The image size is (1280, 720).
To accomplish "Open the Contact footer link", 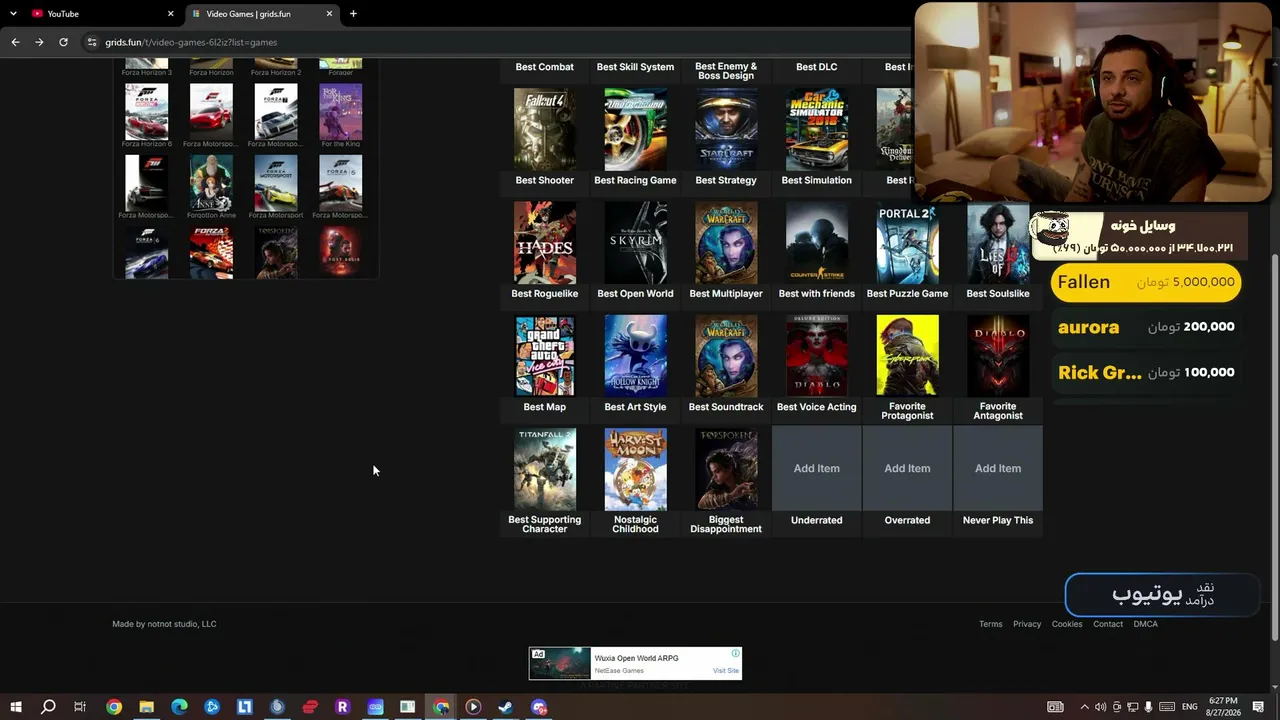I will [1108, 624].
